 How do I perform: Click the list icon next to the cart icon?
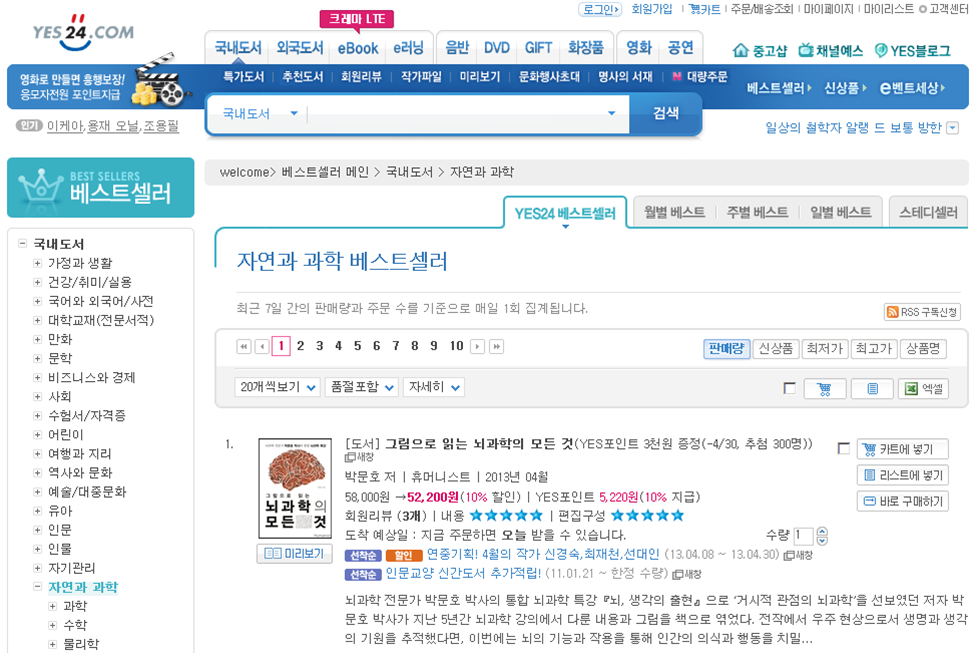(x=872, y=389)
